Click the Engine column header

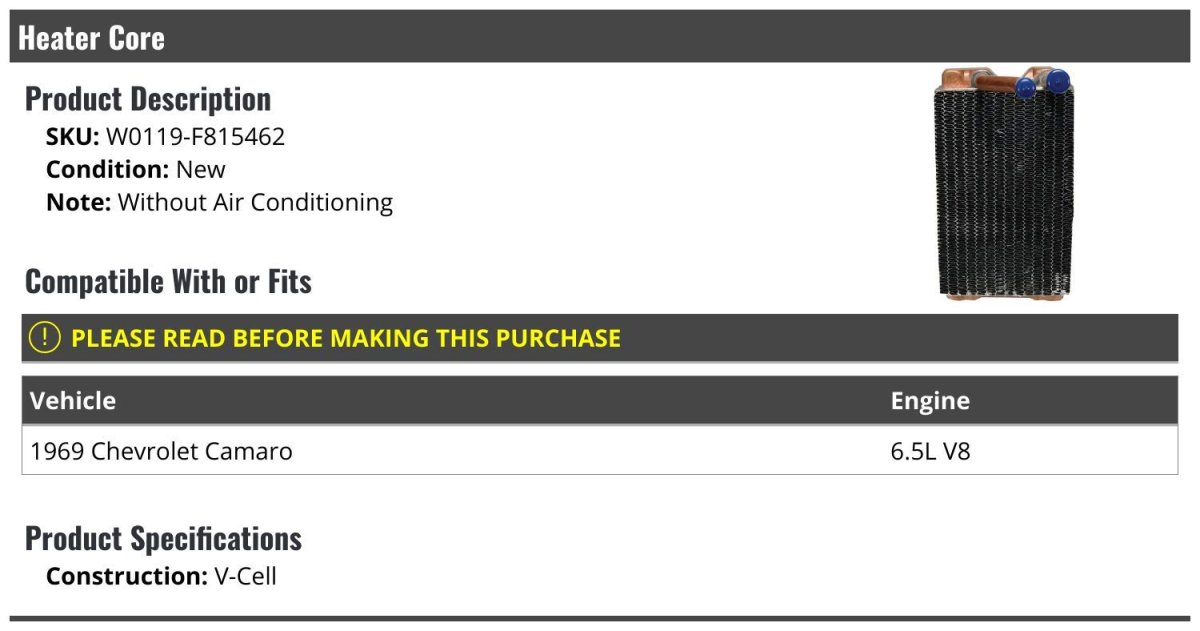pyautogui.click(x=930, y=401)
